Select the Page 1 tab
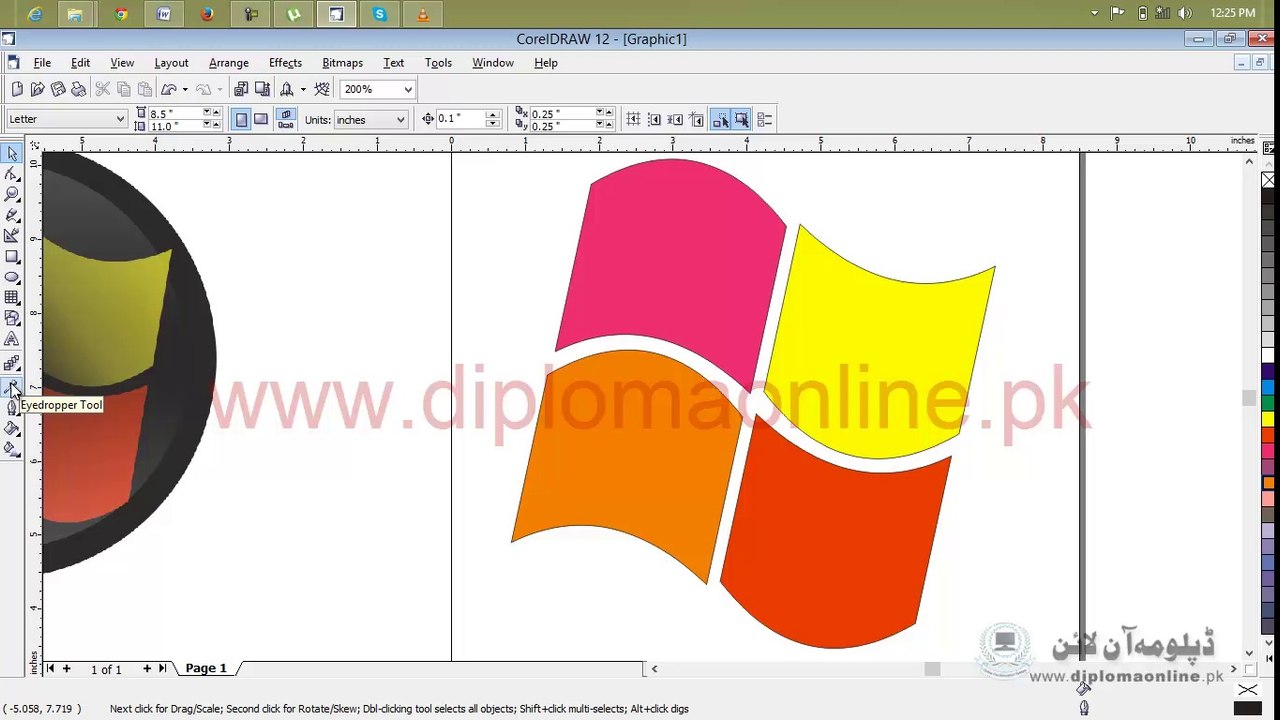Image resolution: width=1280 pixels, height=720 pixels. tap(206, 668)
